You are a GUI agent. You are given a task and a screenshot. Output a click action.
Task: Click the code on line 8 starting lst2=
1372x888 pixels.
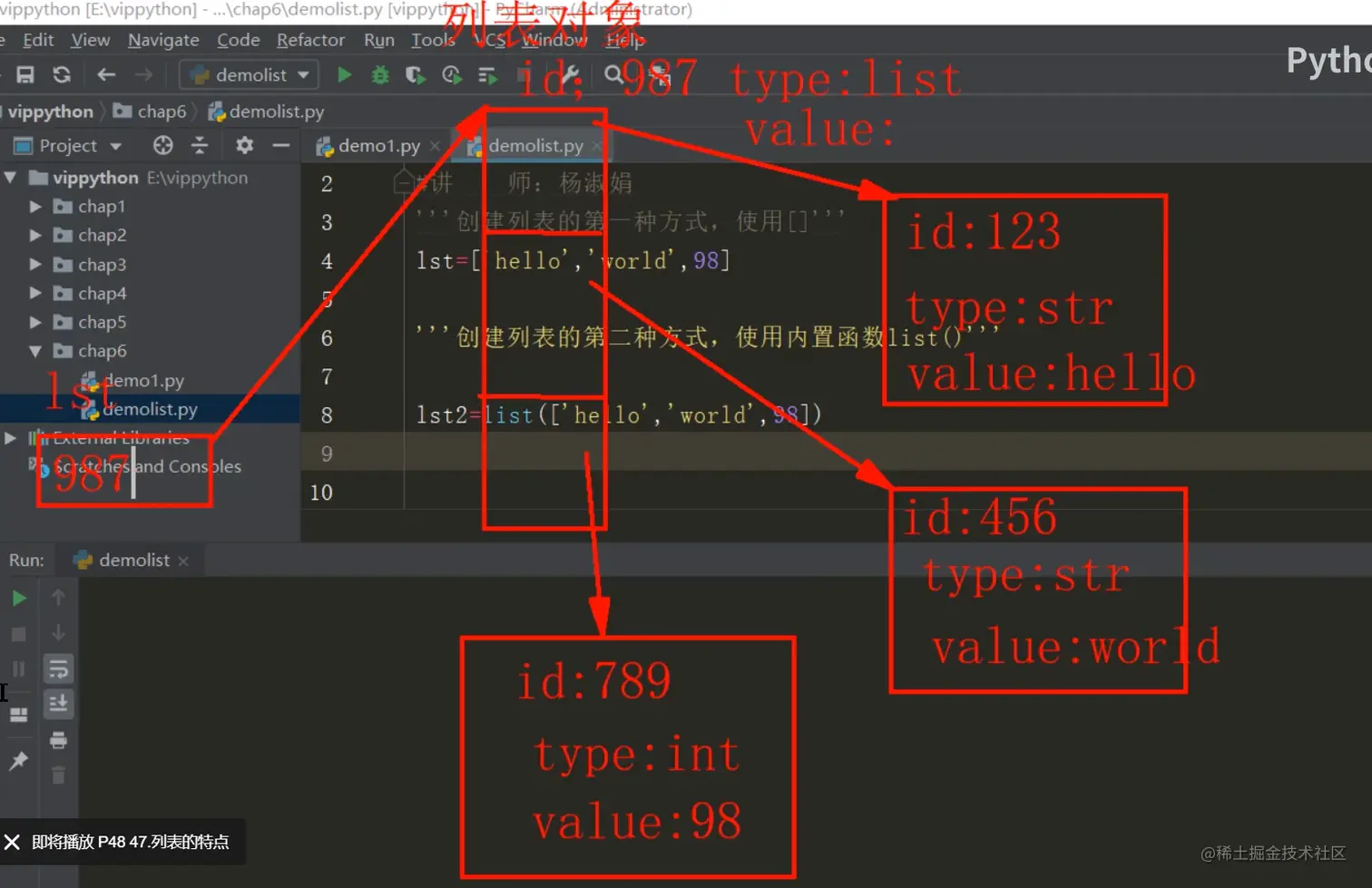[x=619, y=415]
